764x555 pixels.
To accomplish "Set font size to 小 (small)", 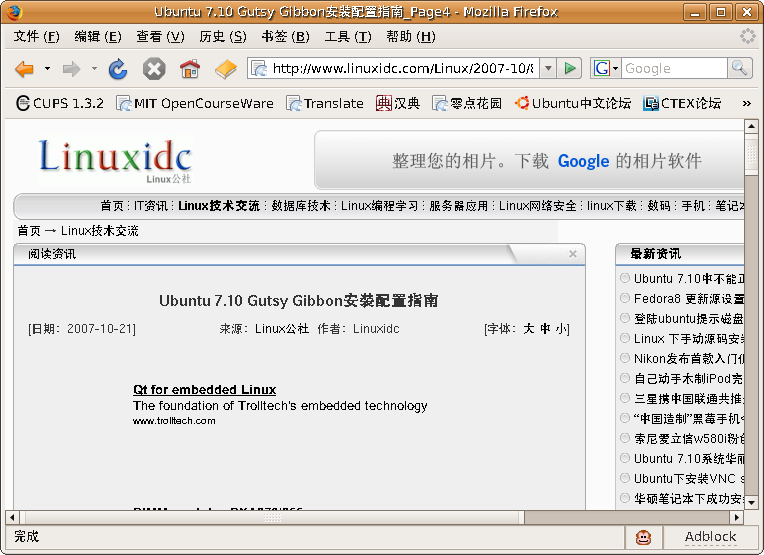I will (x=561, y=329).
